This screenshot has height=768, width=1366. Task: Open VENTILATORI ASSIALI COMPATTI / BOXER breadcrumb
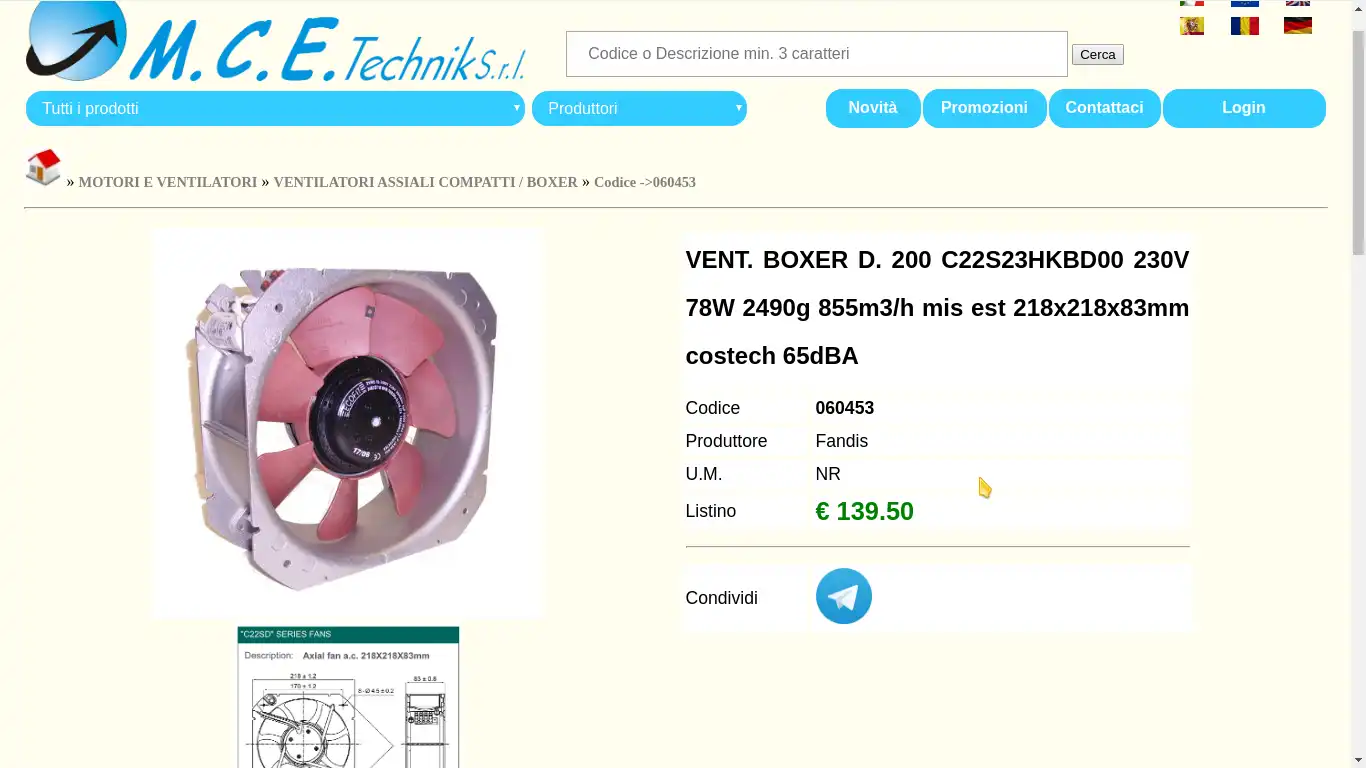(425, 182)
